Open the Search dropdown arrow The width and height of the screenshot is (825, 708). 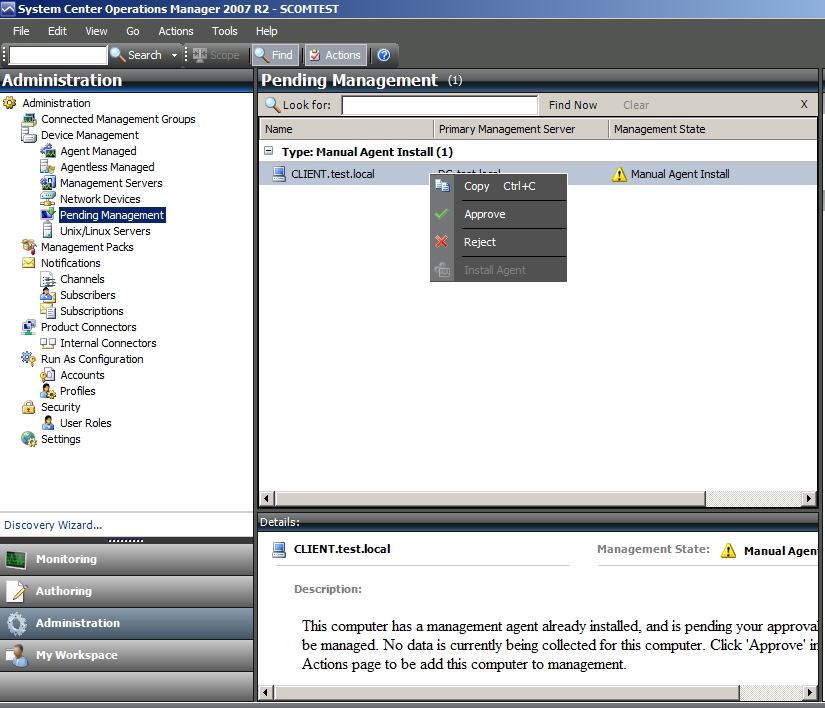click(x=174, y=55)
